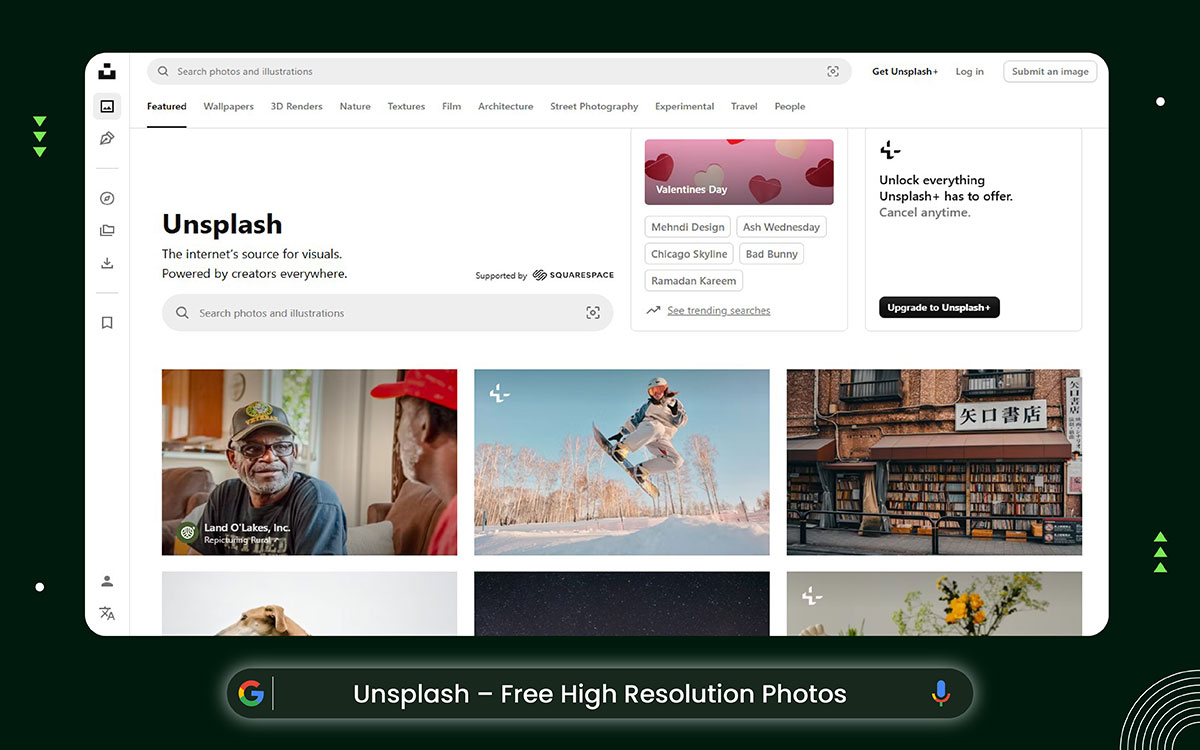The image size is (1200, 750).
Task: Open the Explore compass icon
Action: (x=107, y=197)
